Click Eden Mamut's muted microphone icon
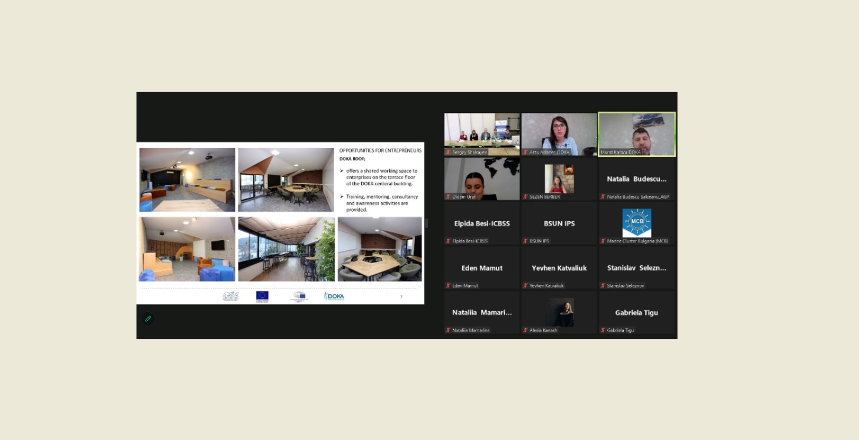The height and width of the screenshot is (440, 859). point(448,285)
